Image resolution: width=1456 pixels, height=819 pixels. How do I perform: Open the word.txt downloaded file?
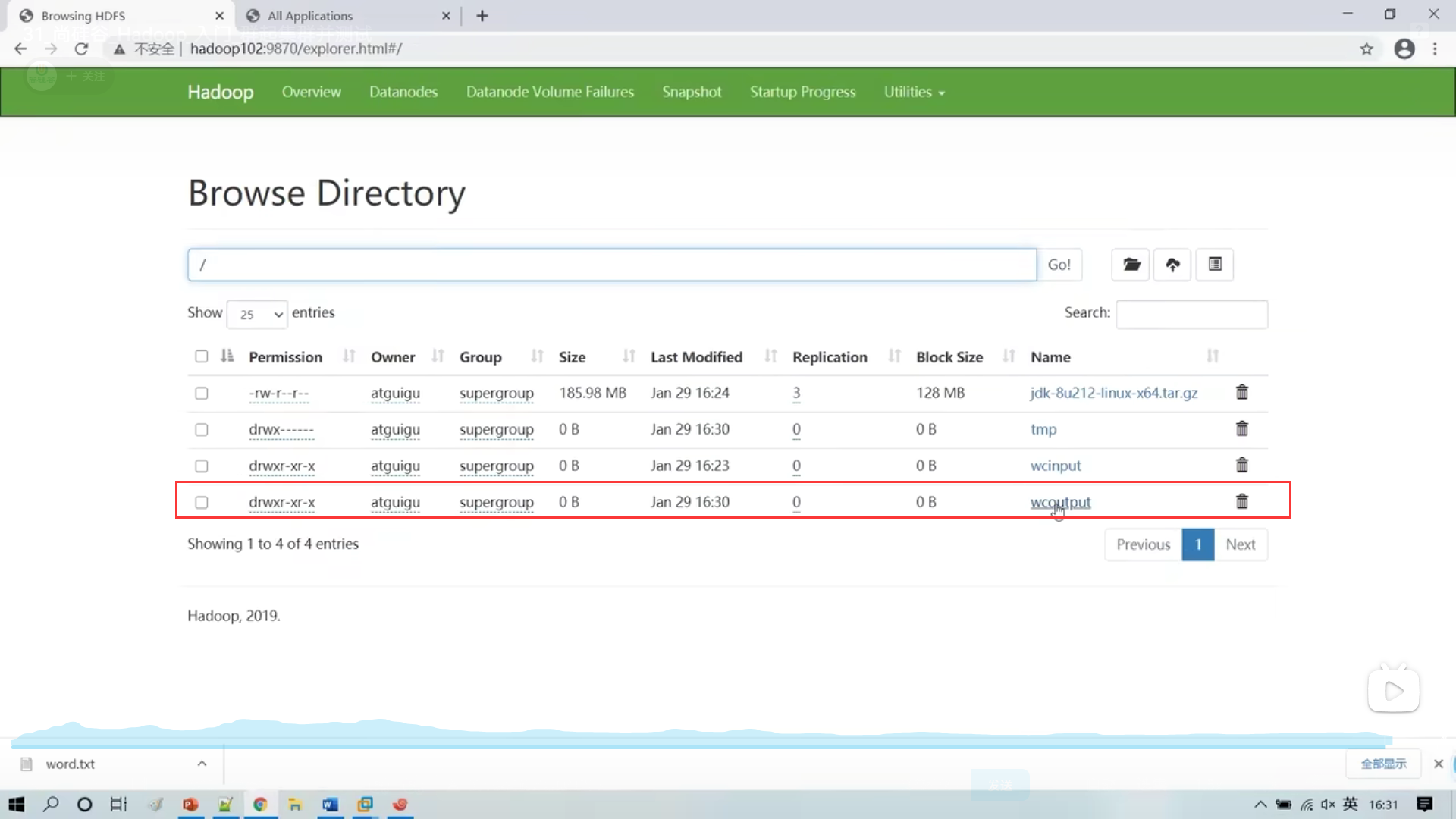[x=70, y=764]
